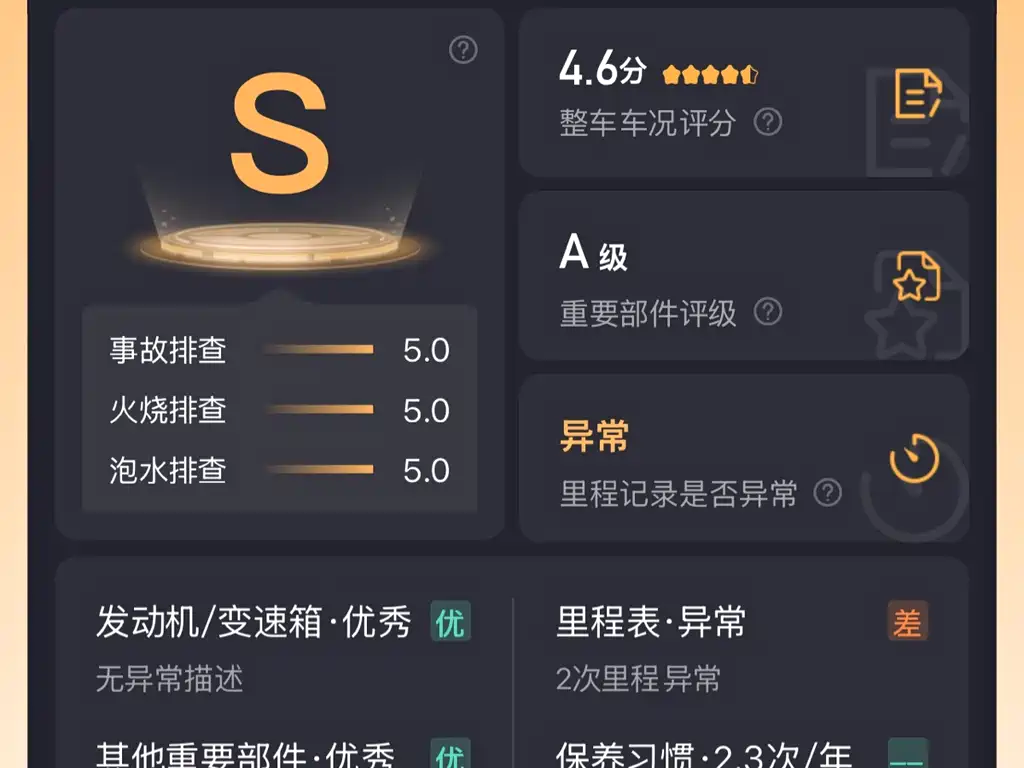Tap the green 优 badge for 发动机/变速箱
The width and height of the screenshot is (1024, 768).
tap(451, 622)
